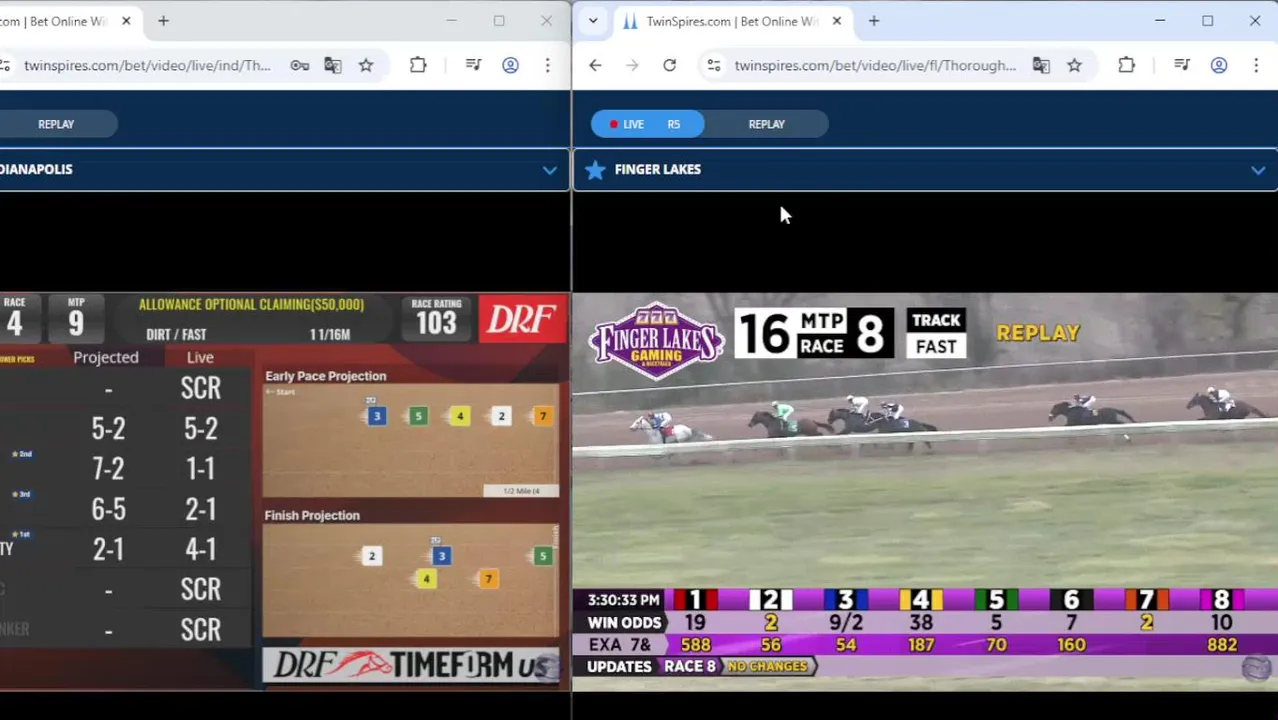Click yellow REPLAY text on video
This screenshot has width=1278, height=720.
1038,333
